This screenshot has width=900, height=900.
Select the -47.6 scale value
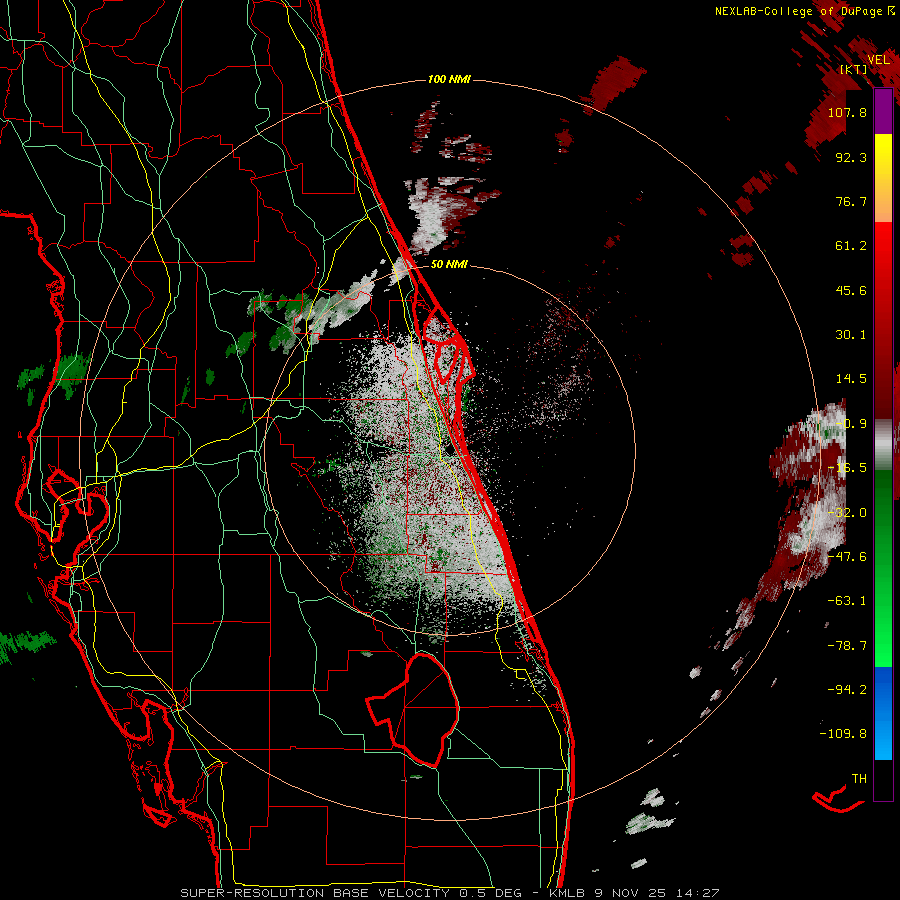point(847,557)
